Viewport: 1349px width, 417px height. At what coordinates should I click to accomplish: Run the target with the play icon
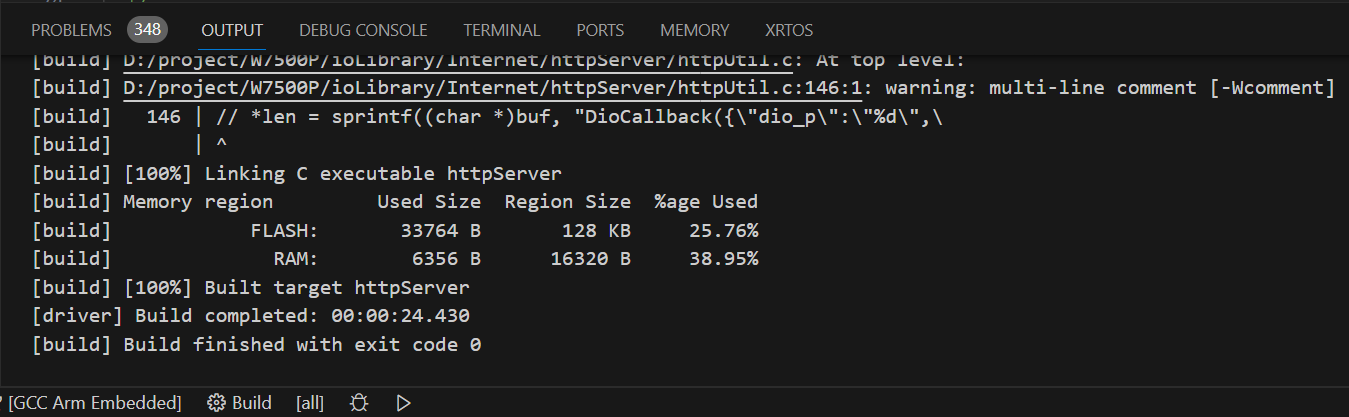pos(403,403)
